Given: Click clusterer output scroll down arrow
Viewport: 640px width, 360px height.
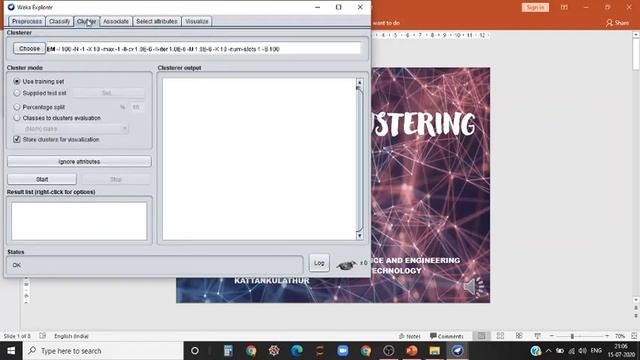Looking at the screenshot, I should point(359,236).
